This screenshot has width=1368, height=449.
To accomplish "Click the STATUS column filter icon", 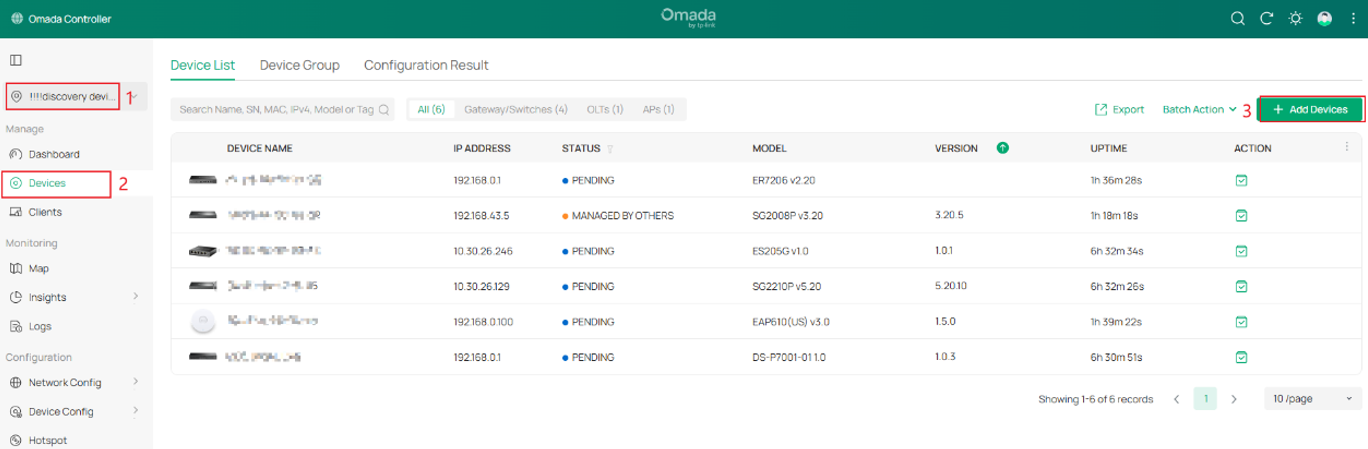I will [x=610, y=149].
